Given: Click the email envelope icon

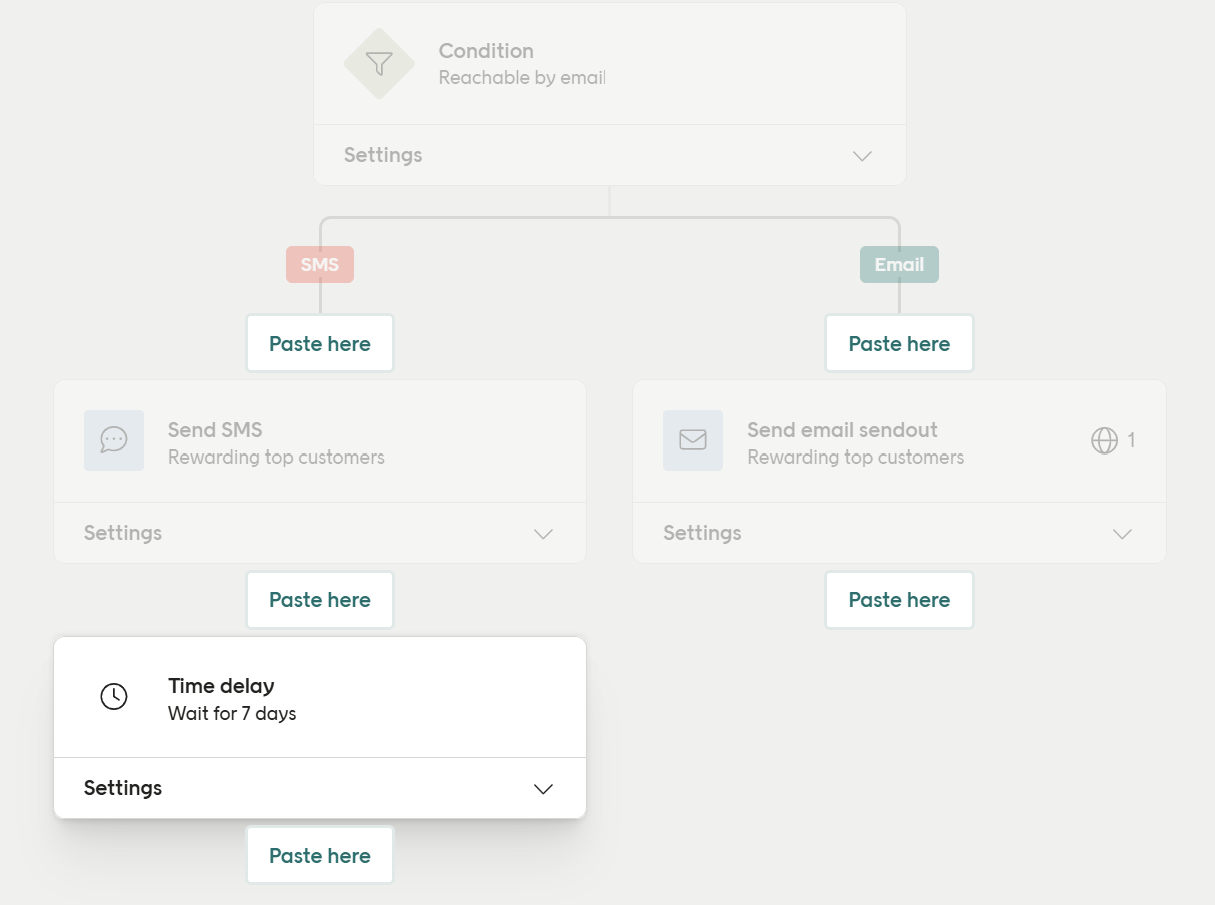Looking at the screenshot, I should [693, 440].
